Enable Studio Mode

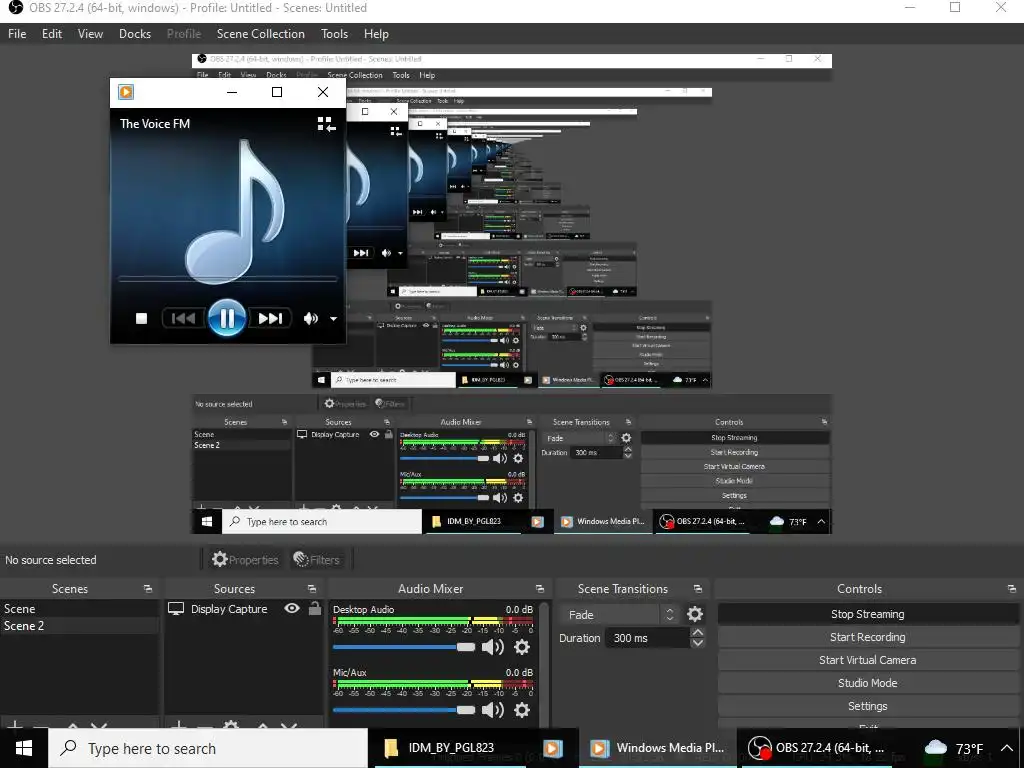(867, 682)
